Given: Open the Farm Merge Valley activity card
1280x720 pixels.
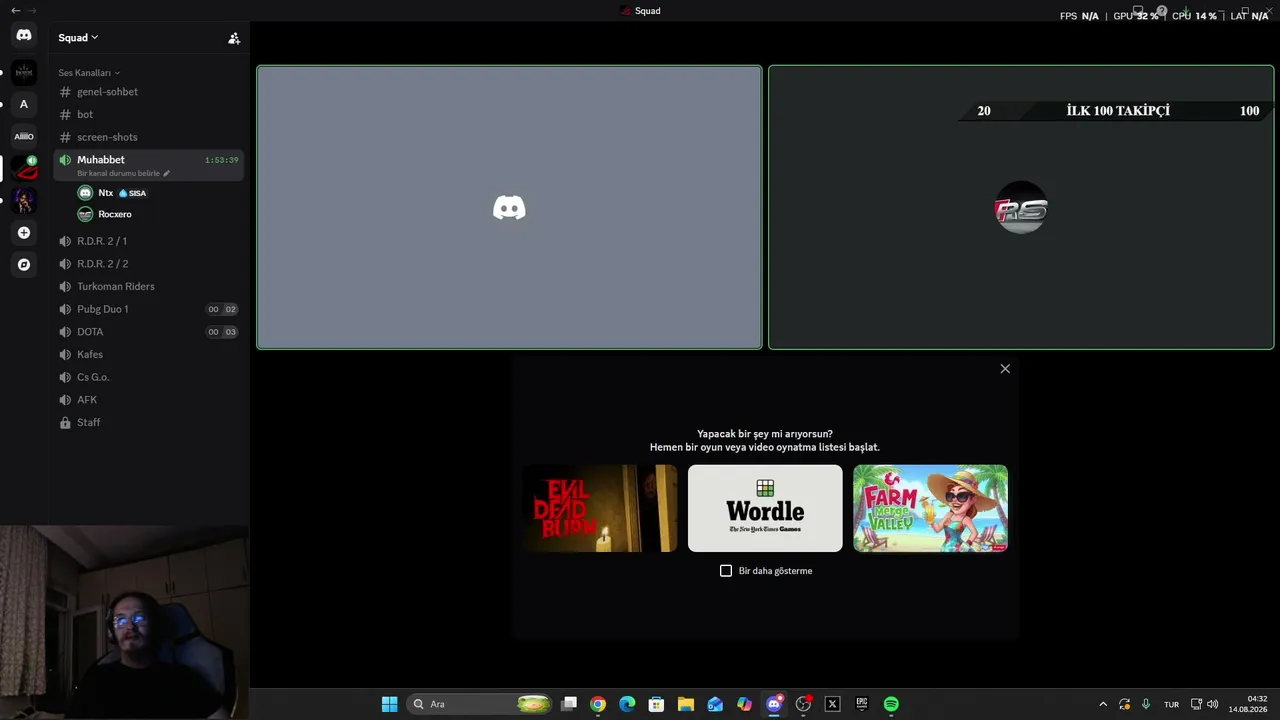Looking at the screenshot, I should pos(930,508).
